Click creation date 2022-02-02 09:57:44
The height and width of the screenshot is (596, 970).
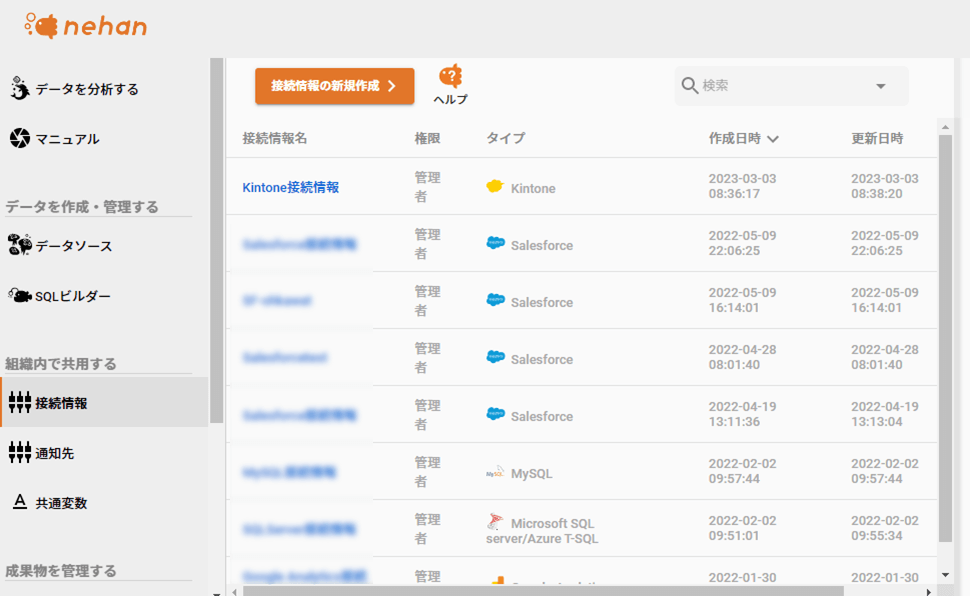pyautogui.click(x=742, y=471)
